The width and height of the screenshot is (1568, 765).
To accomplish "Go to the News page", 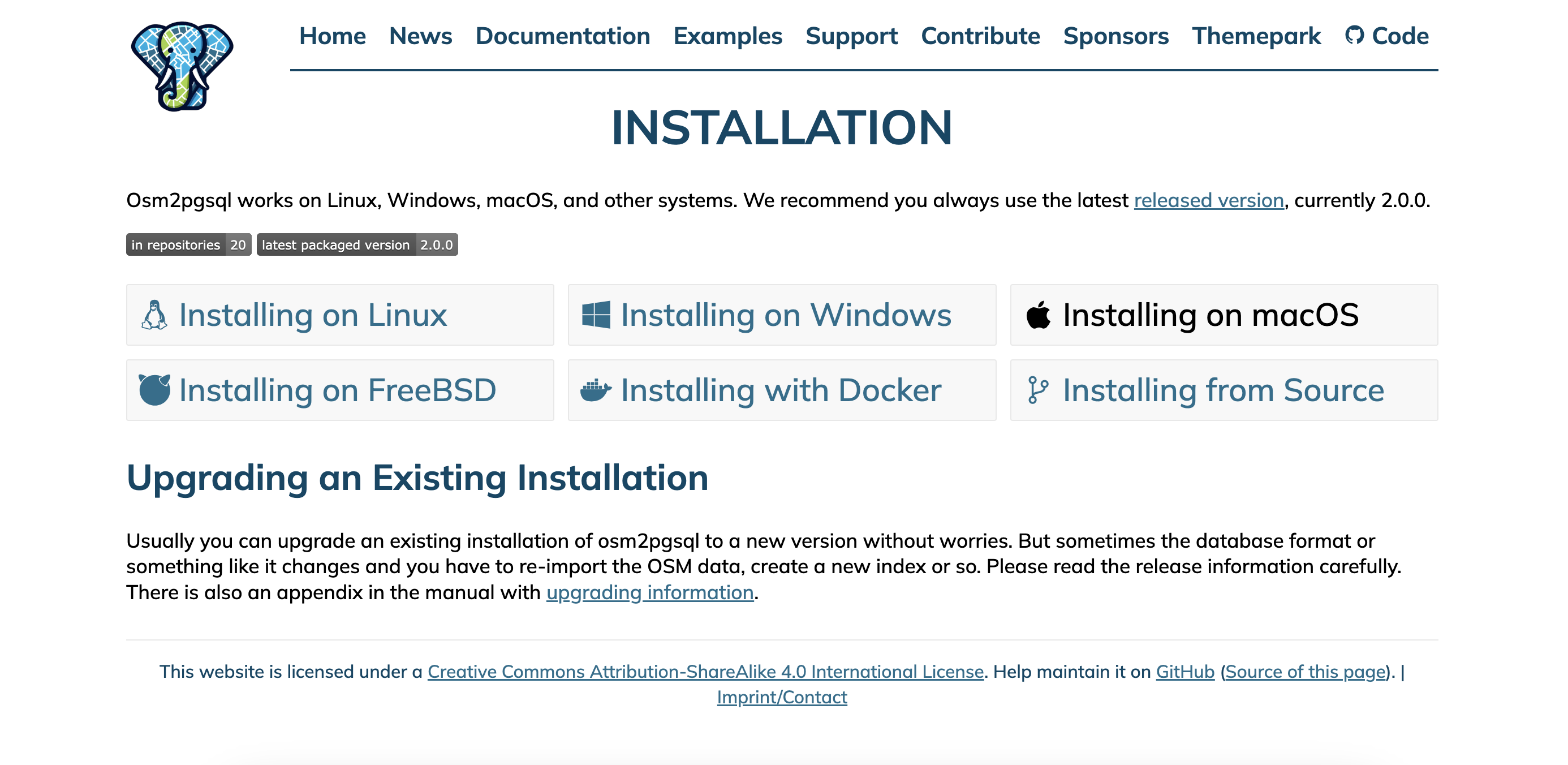I will 421,36.
